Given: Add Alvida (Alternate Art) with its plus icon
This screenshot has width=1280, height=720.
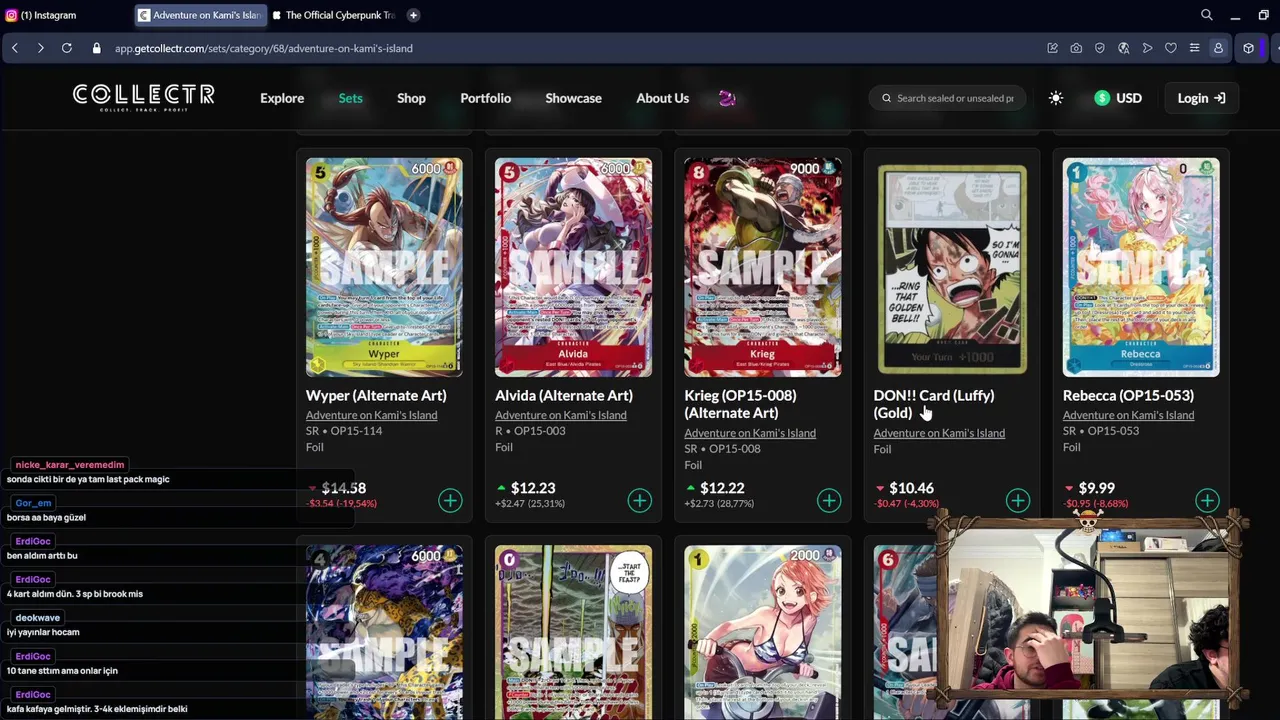Looking at the screenshot, I should (x=639, y=500).
